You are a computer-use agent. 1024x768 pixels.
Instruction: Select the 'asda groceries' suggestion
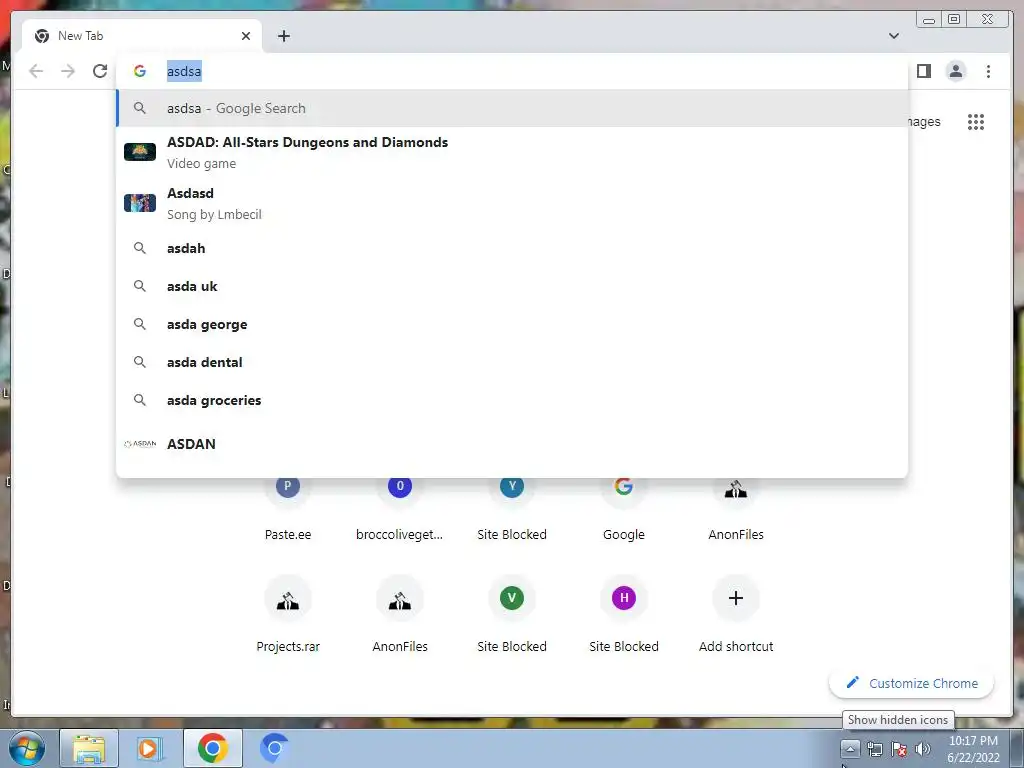pyautogui.click(x=512, y=400)
